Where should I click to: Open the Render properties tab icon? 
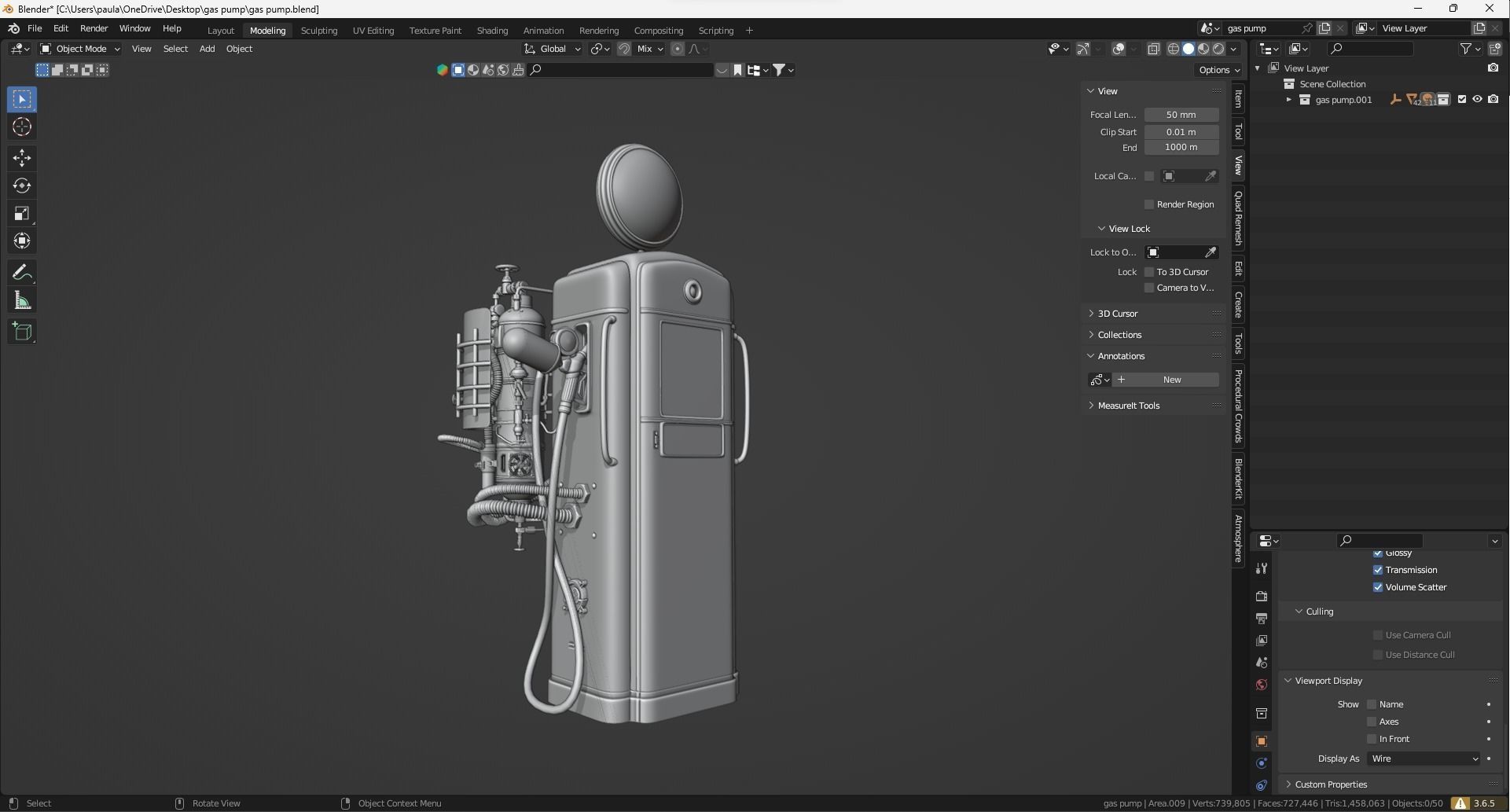(x=1262, y=597)
